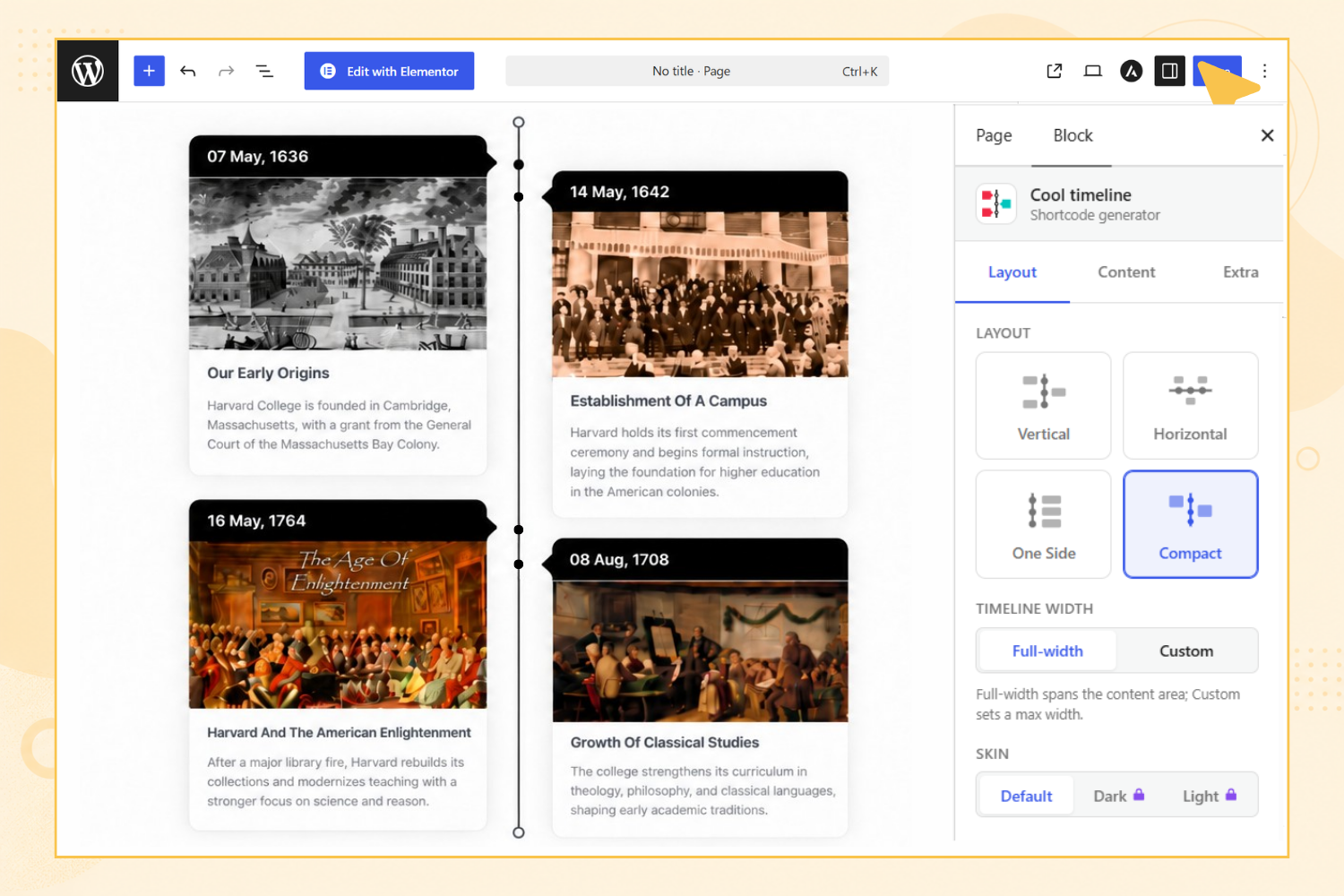Switch to the Block tab
This screenshot has width=1344, height=896.
coord(1073,135)
